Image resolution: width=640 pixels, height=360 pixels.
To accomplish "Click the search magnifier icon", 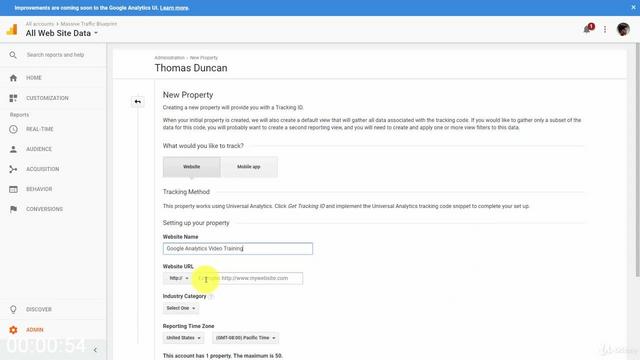I will (13, 55).
